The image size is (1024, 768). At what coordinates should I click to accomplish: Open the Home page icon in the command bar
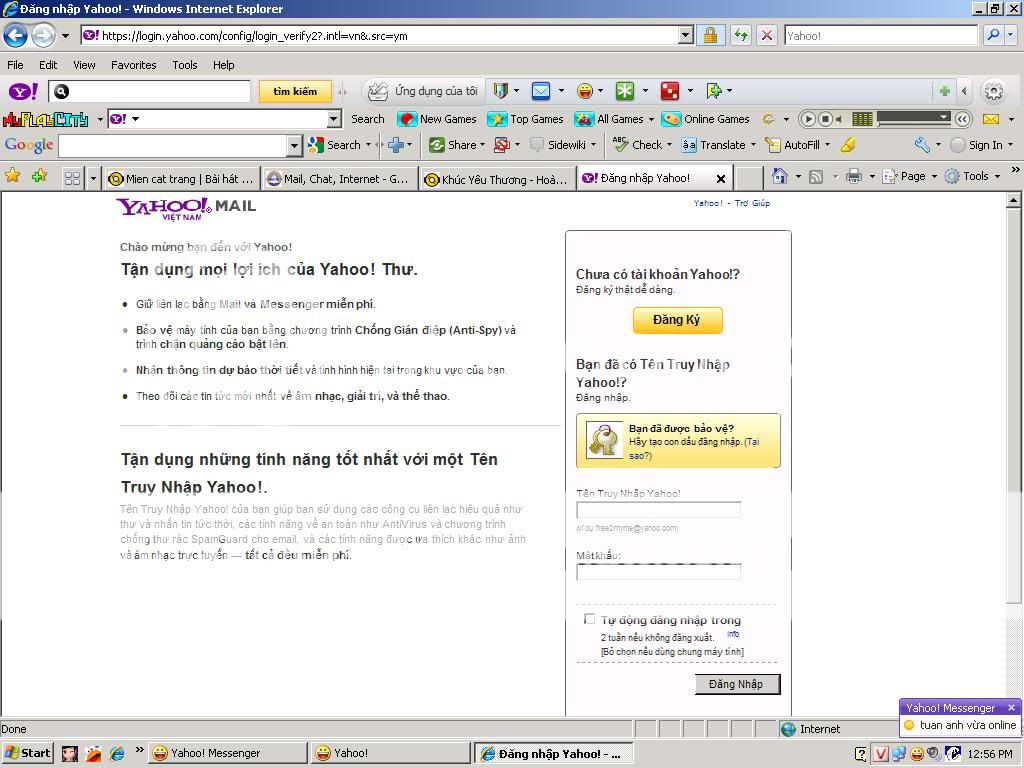(780, 177)
